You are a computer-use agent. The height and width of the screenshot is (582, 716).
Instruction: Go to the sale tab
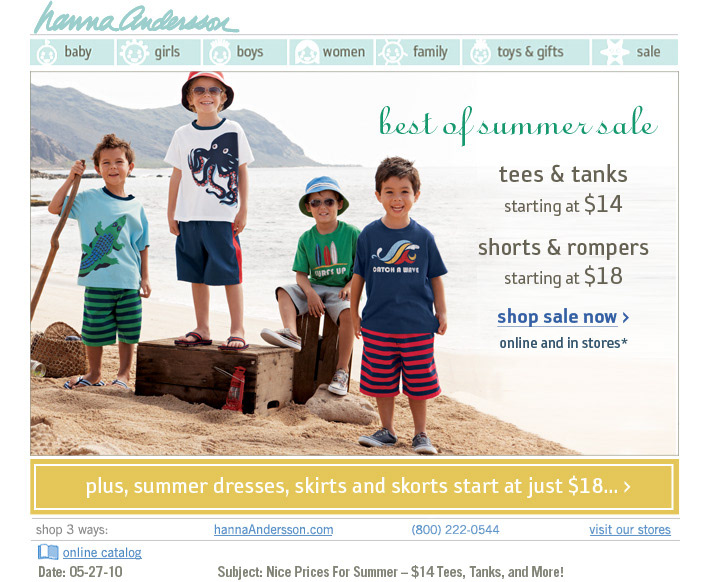635,52
